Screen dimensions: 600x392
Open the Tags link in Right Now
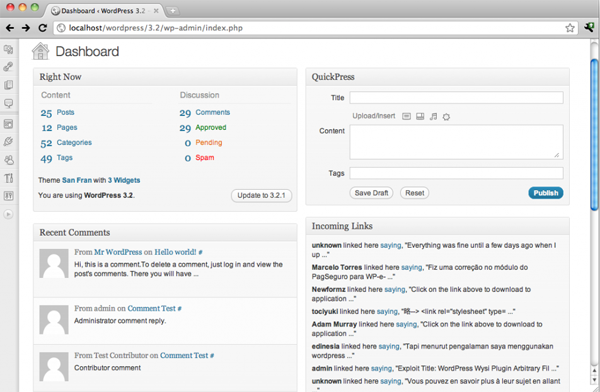65,158
